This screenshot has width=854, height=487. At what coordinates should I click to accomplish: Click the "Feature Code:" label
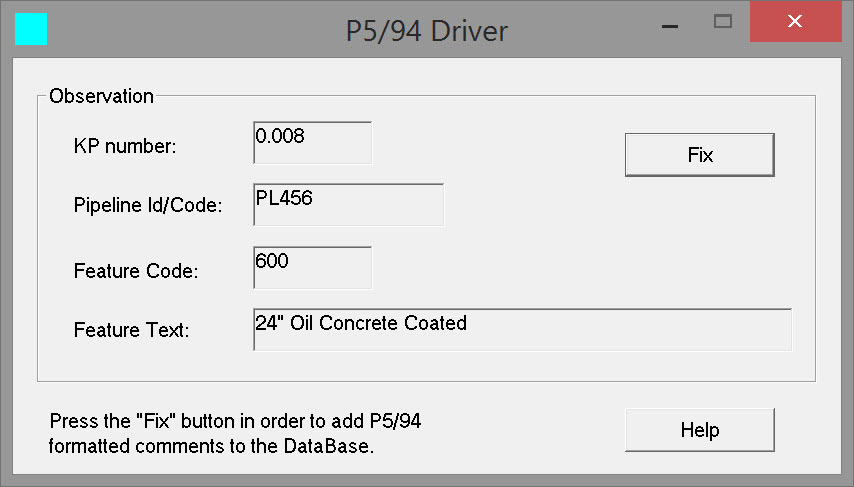[136, 270]
